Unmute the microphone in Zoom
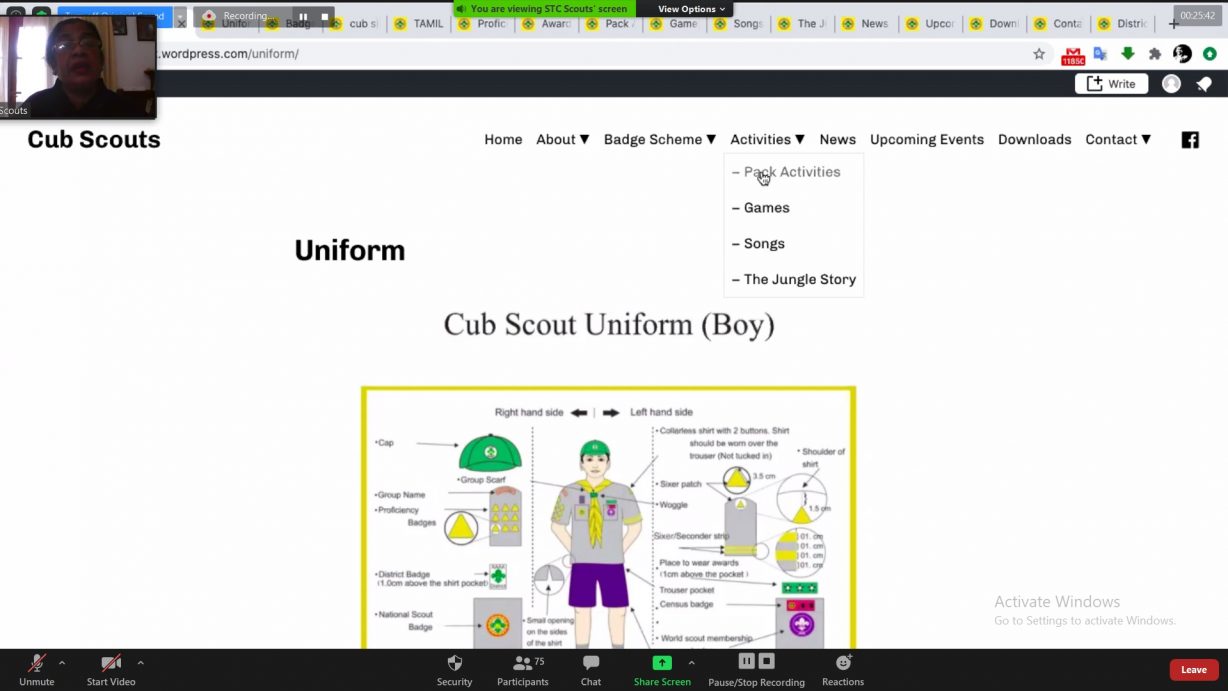The image size is (1228, 691). pos(36,668)
